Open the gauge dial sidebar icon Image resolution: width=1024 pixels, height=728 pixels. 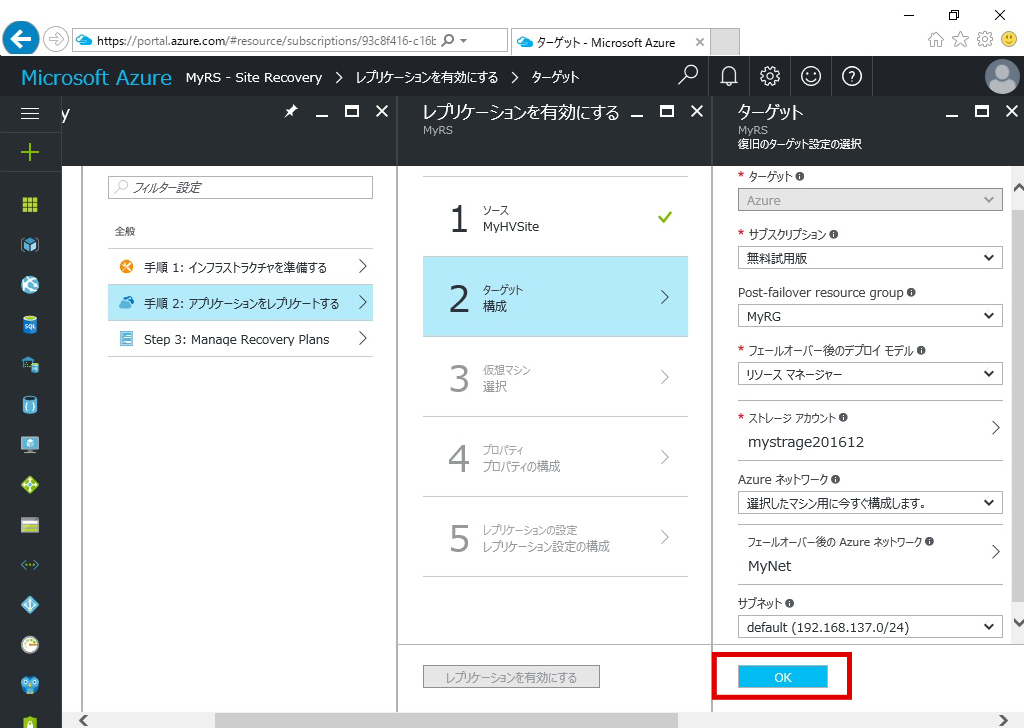pyautogui.click(x=30, y=644)
